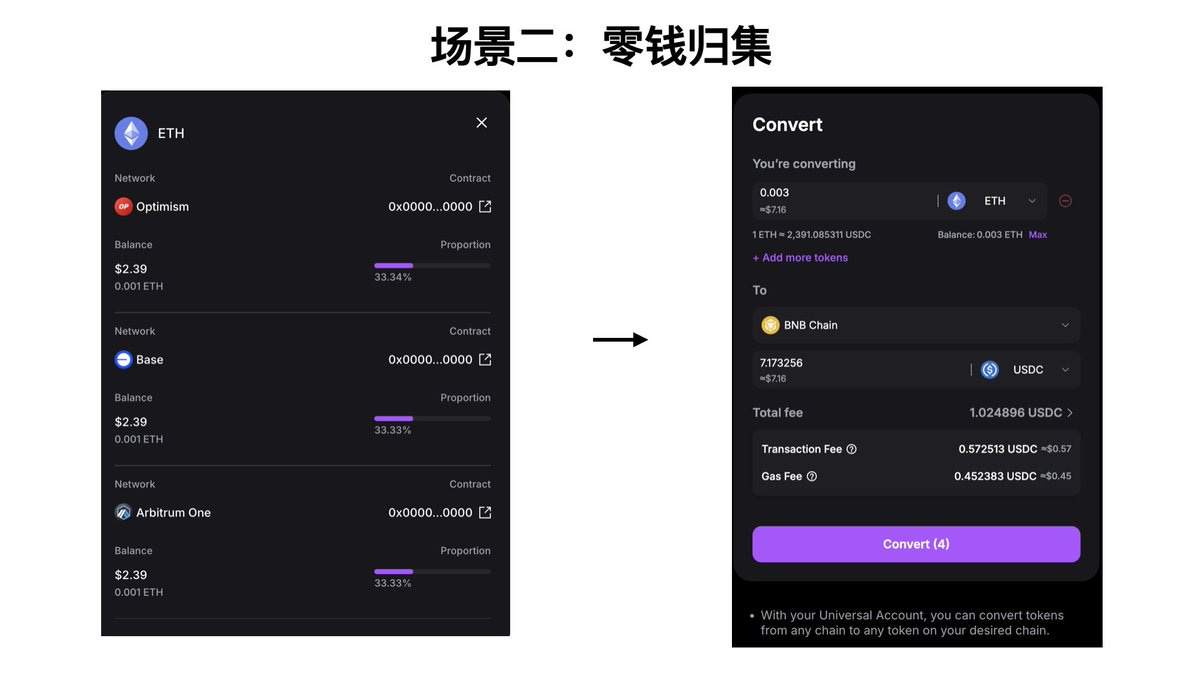Open Base contract external link icon
Screen dimensions: 1200x677
coord(485,360)
